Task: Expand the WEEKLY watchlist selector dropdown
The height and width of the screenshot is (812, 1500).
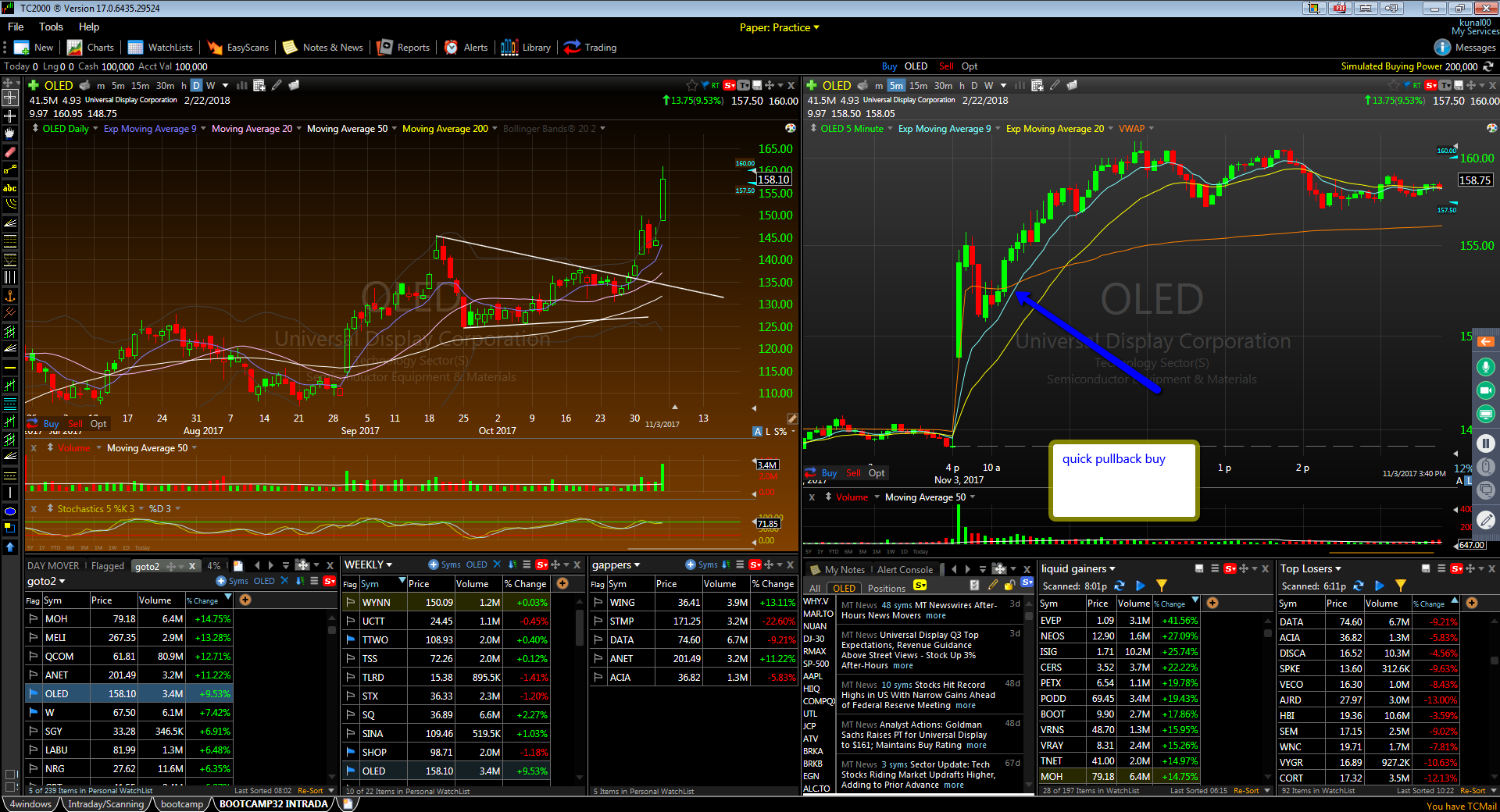Action: pyautogui.click(x=368, y=564)
